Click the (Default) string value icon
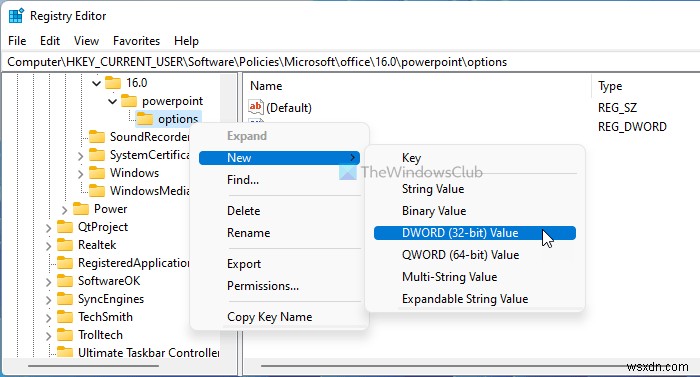700x377 pixels. pyautogui.click(x=255, y=107)
